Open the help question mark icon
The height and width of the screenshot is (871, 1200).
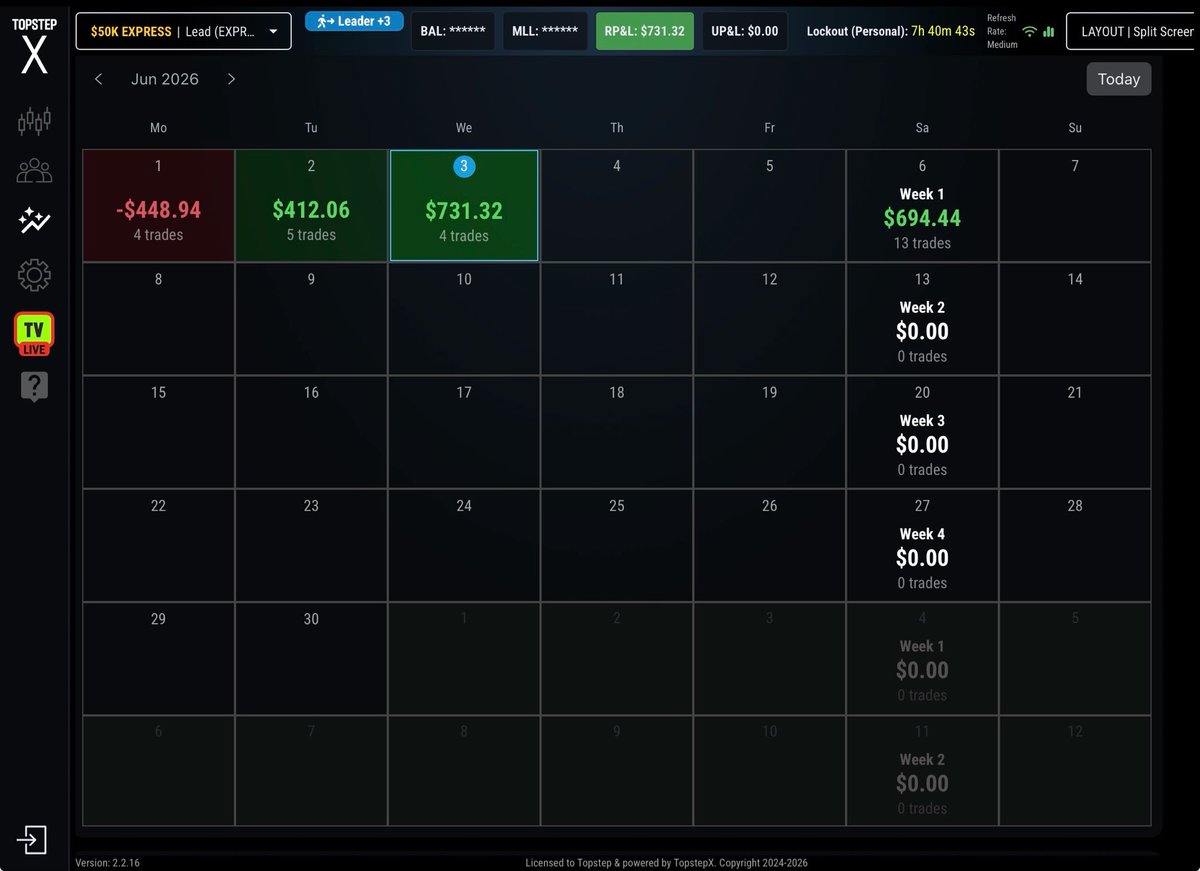tap(34, 387)
